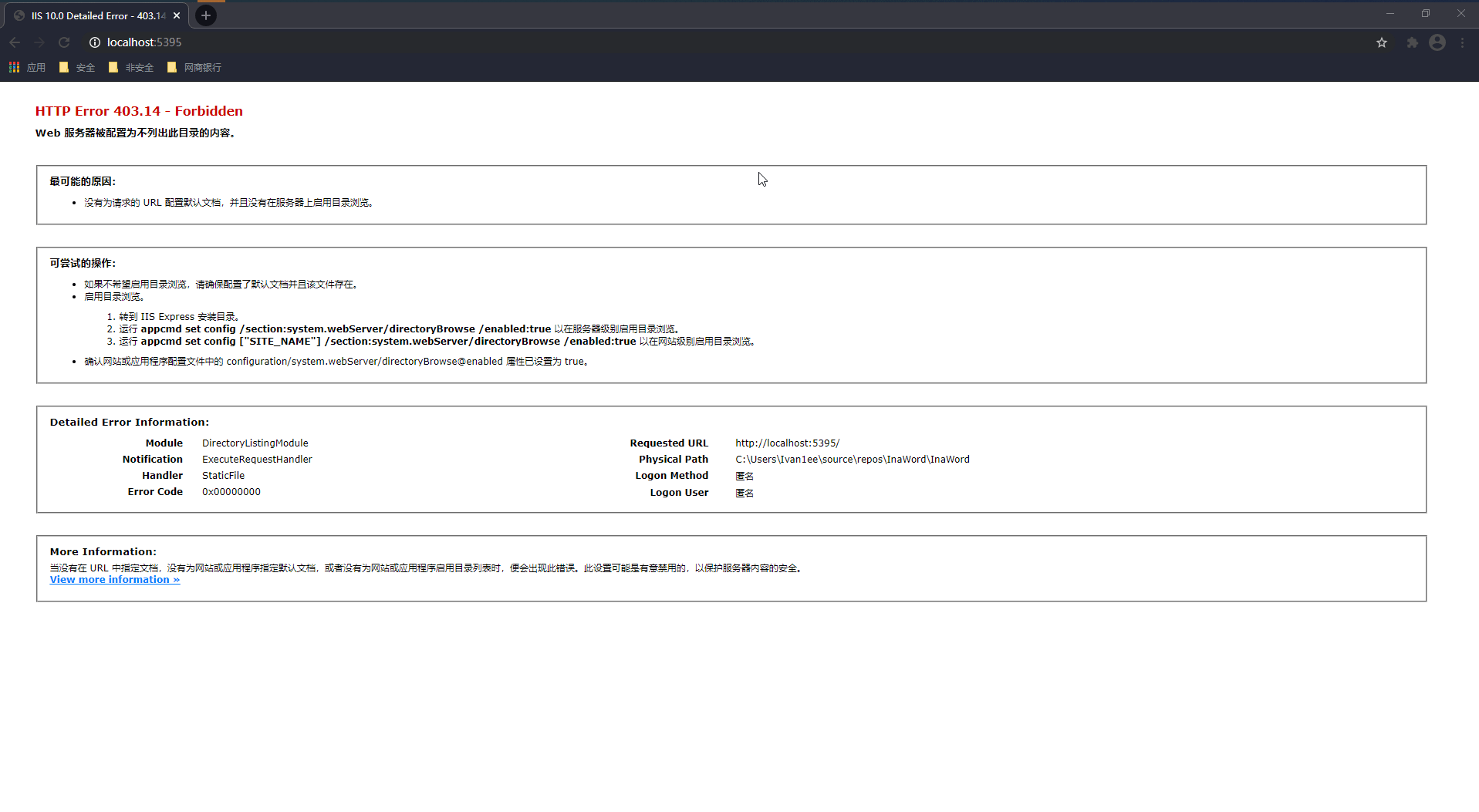Expand the 安全 bookmark folder
The height and width of the screenshot is (812, 1479).
click(x=77, y=68)
